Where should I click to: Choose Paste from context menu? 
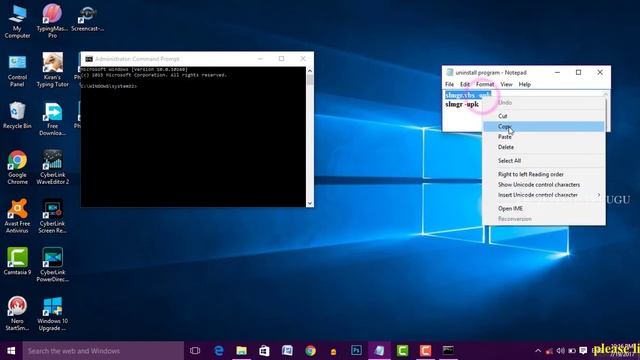coord(544,137)
